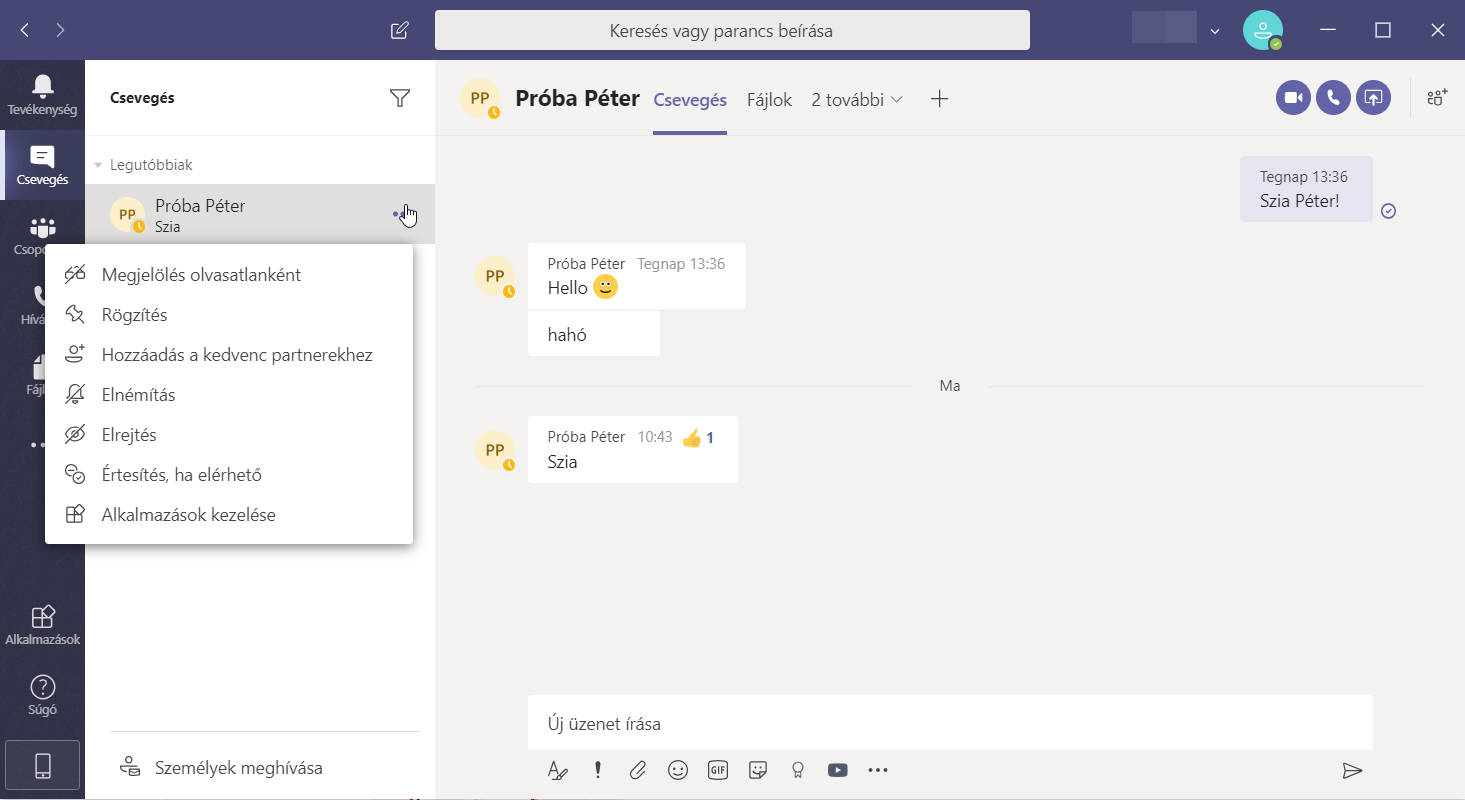Select Elnémítás to mute the chat

(x=138, y=395)
